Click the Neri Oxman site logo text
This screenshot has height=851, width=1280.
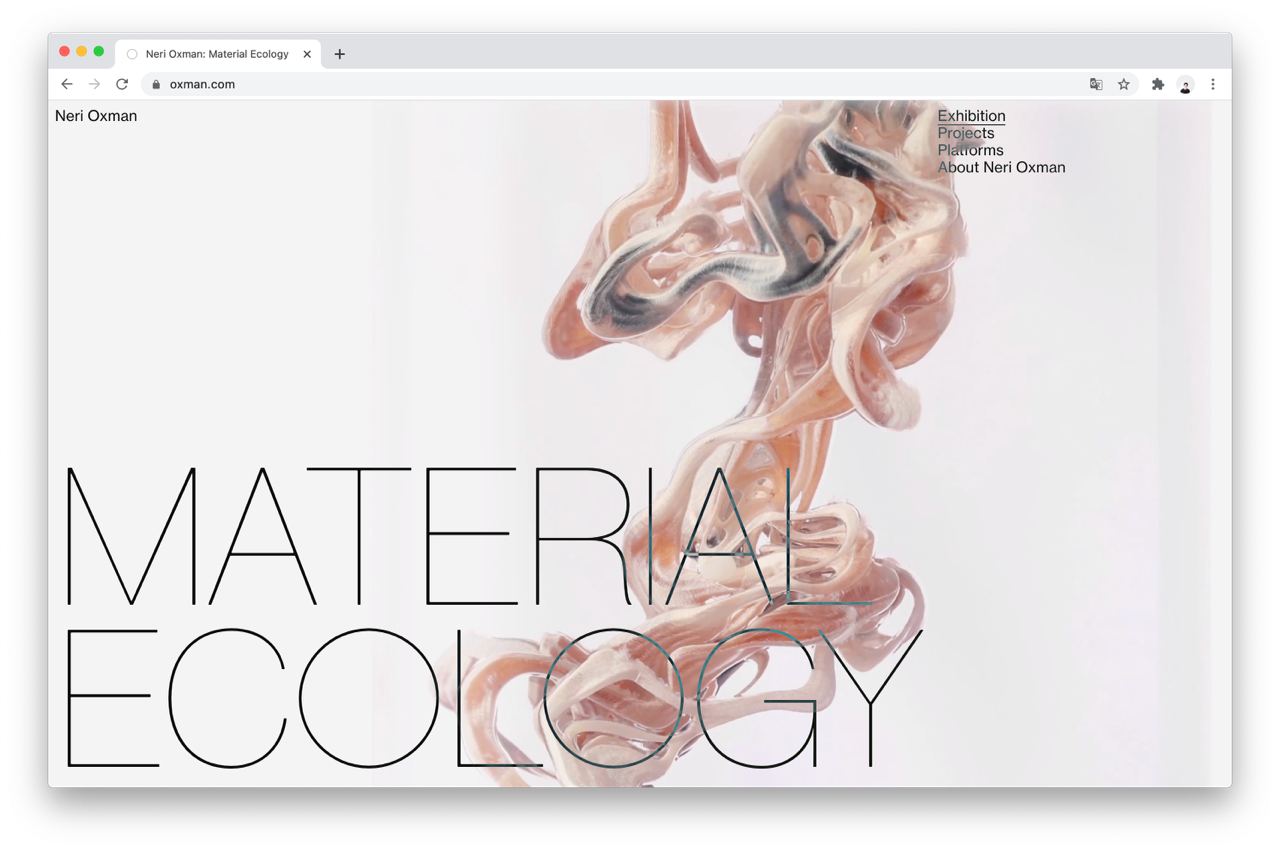[96, 116]
